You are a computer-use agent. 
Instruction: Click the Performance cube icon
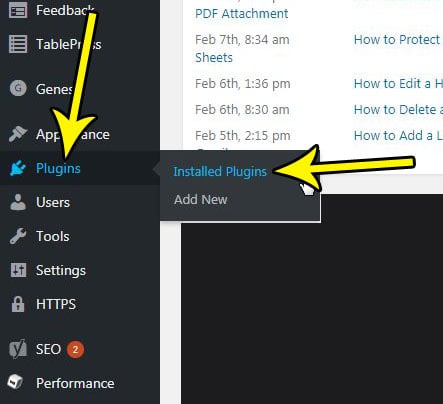(15, 383)
